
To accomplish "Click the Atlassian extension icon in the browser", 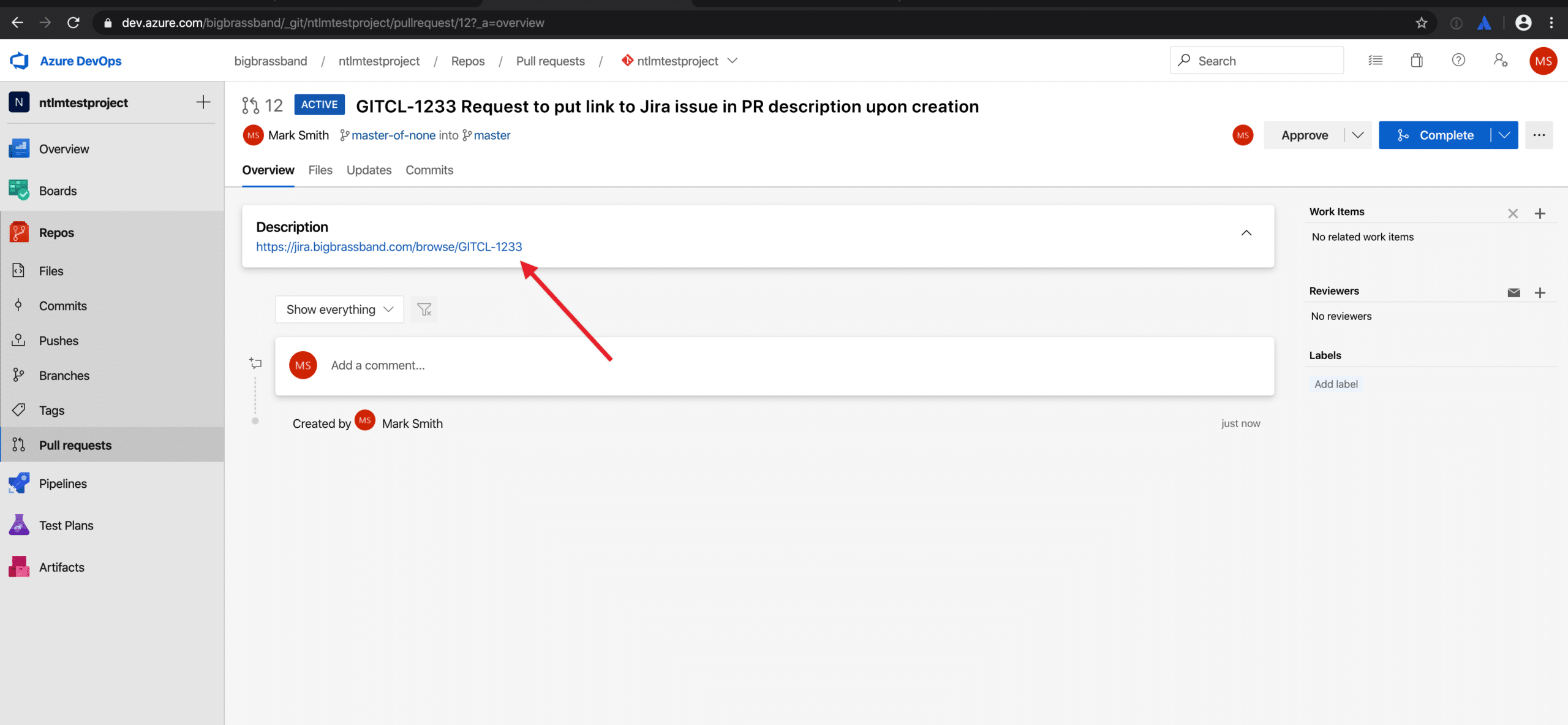I will pos(1484,23).
